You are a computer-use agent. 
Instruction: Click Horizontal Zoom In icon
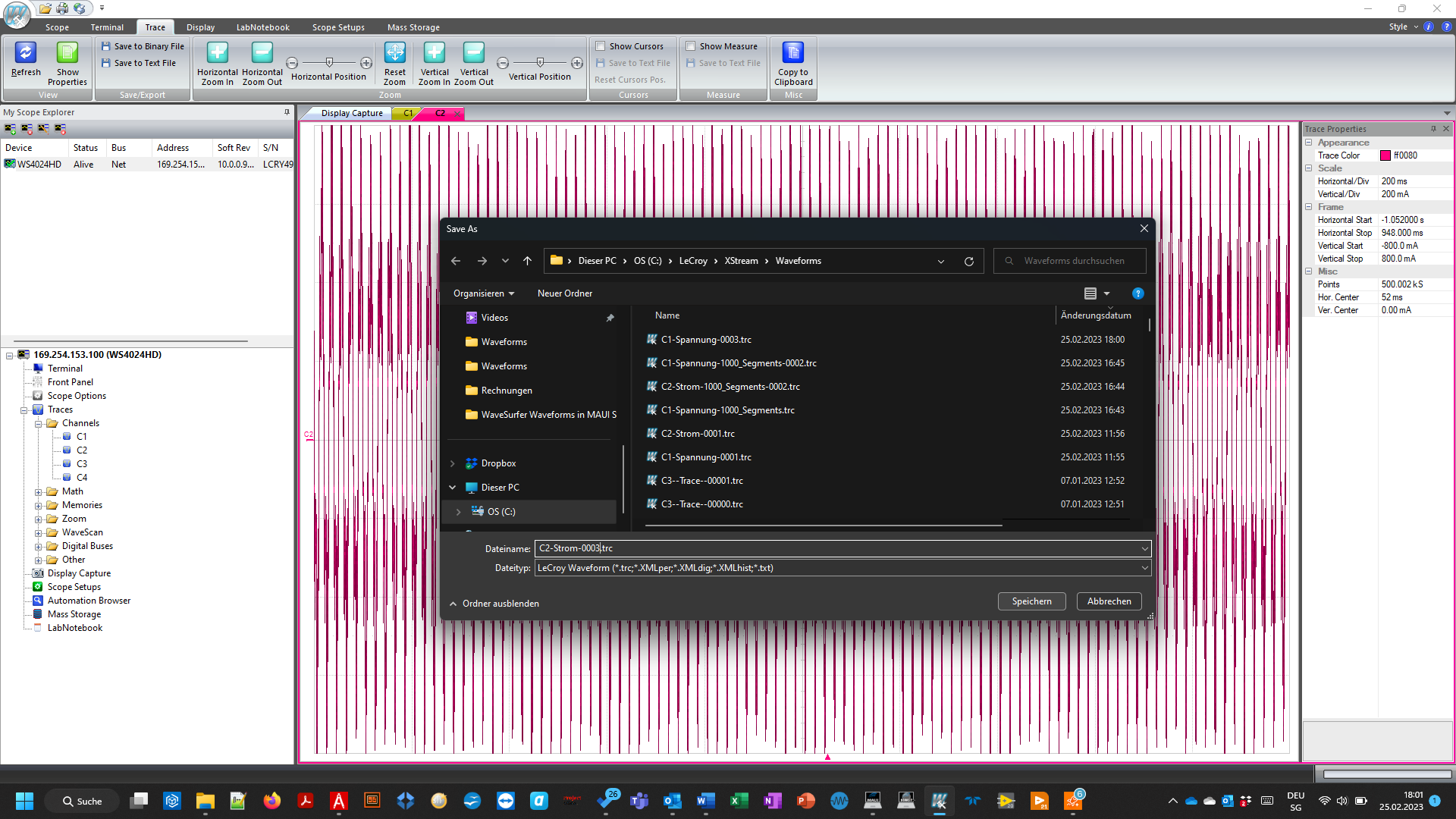pyautogui.click(x=217, y=53)
